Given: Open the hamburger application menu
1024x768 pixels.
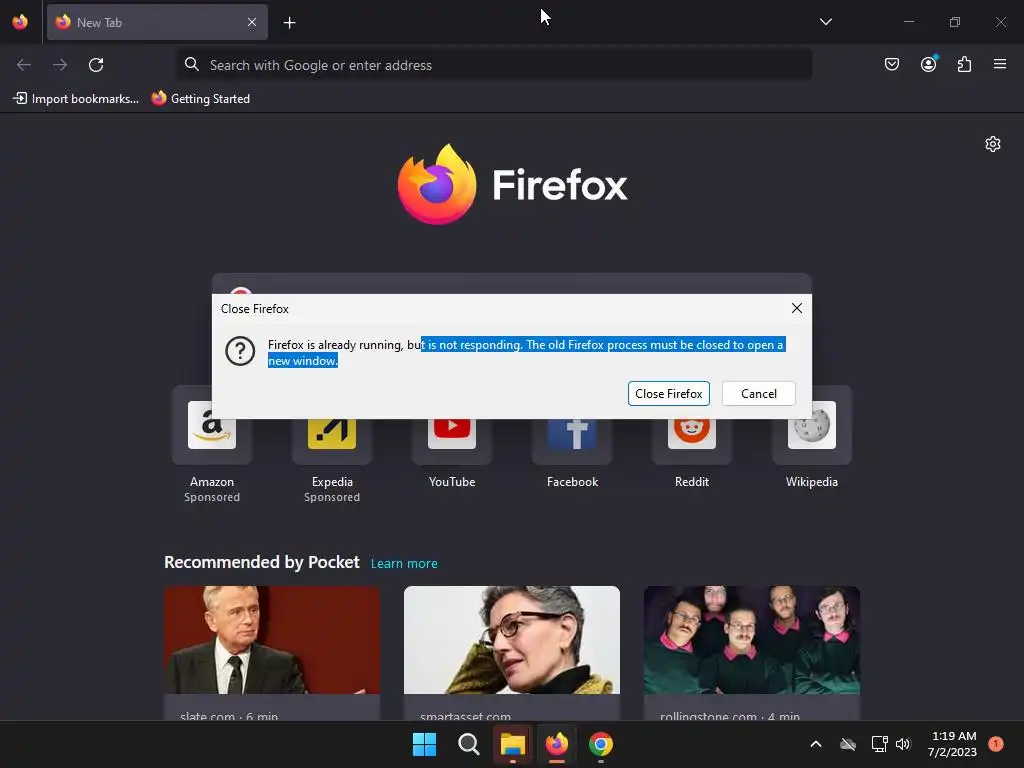Looking at the screenshot, I should [999, 64].
